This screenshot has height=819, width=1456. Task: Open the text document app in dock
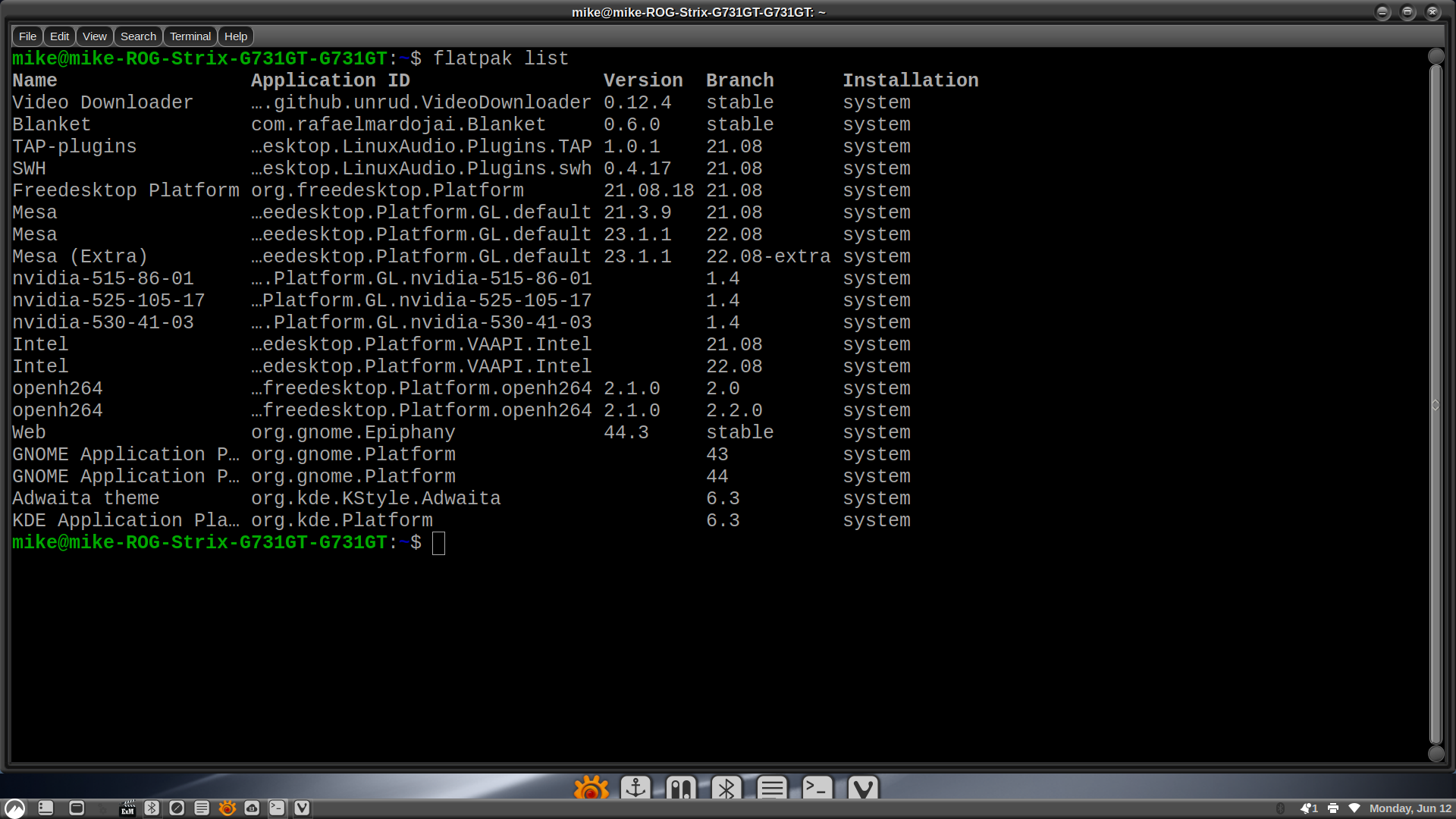pos(772,788)
